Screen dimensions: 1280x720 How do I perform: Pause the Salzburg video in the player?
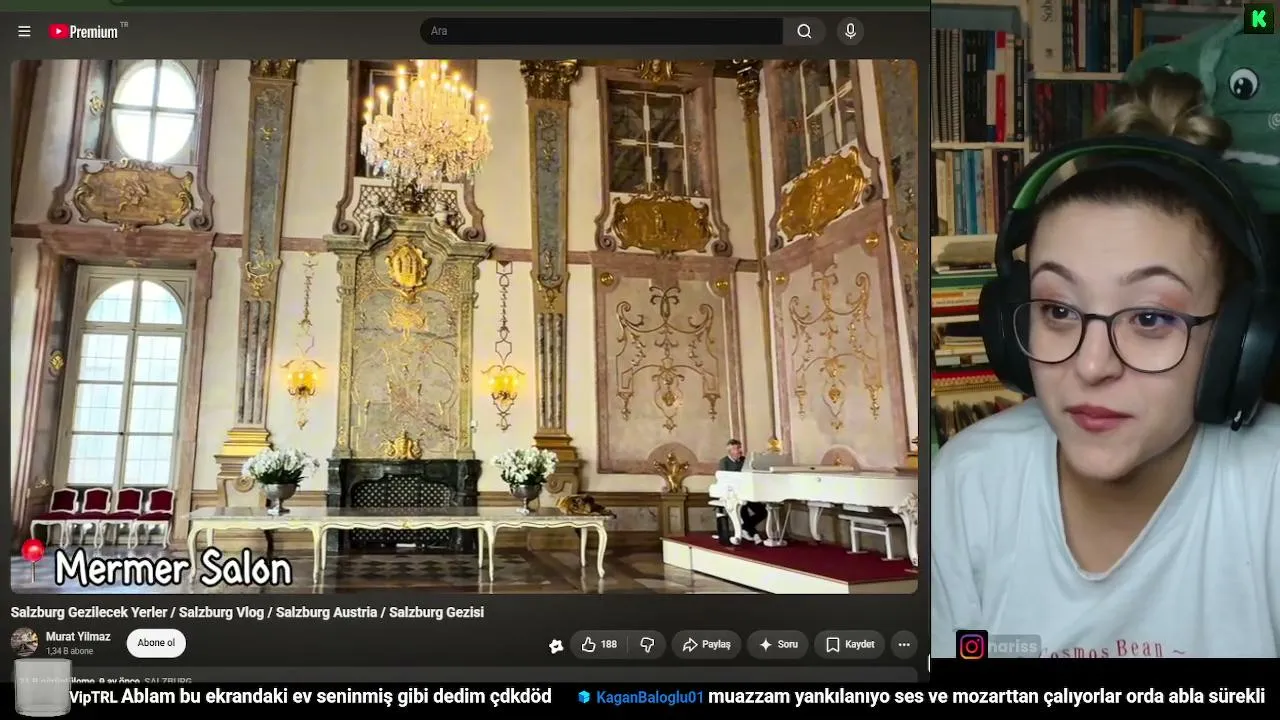click(464, 326)
